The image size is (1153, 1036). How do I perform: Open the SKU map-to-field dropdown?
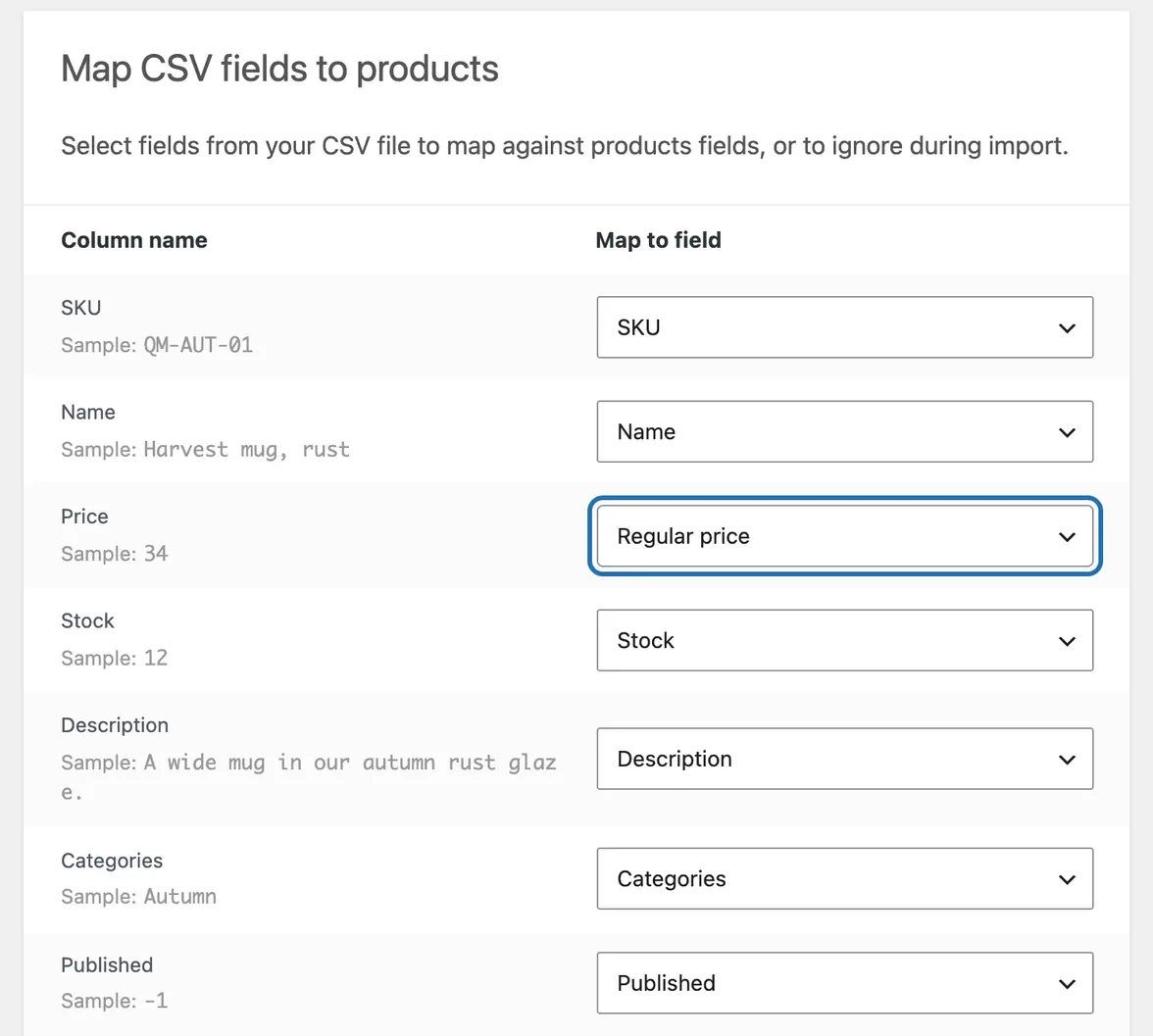click(x=845, y=327)
